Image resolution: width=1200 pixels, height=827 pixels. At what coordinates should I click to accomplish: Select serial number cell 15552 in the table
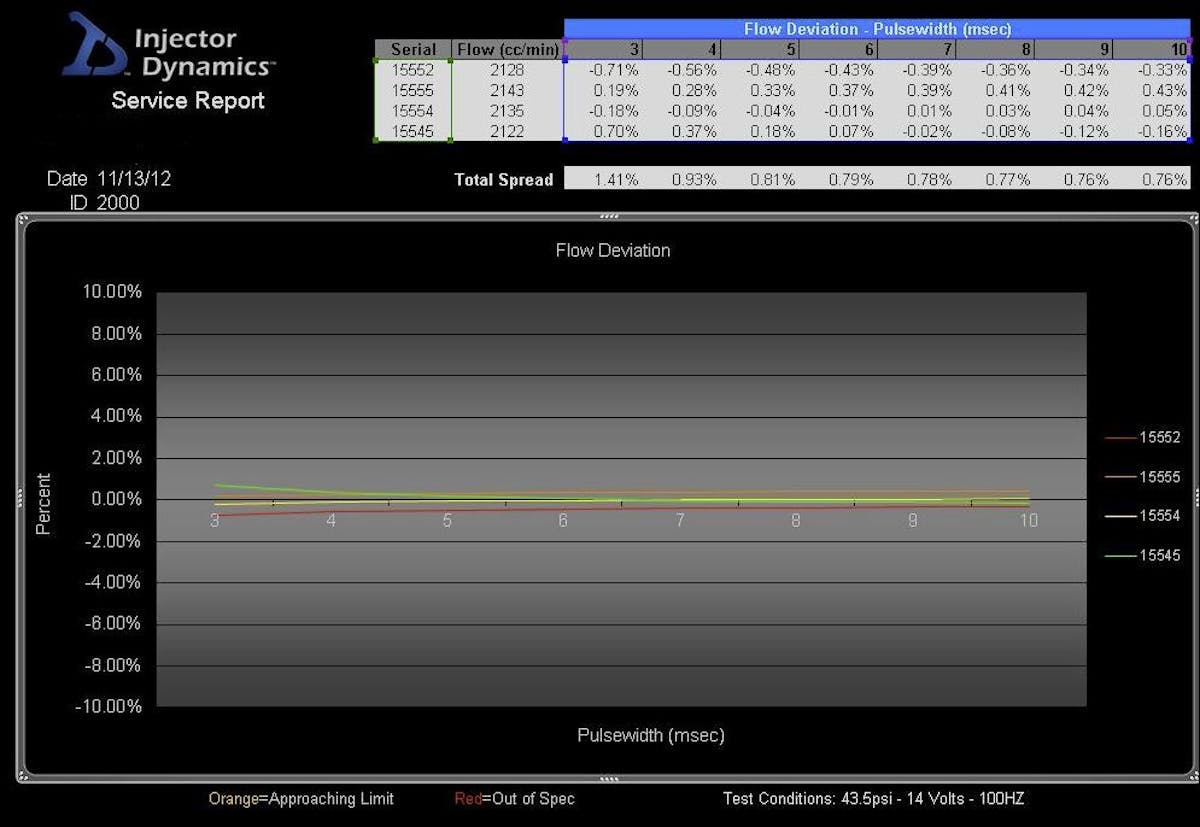coord(413,69)
